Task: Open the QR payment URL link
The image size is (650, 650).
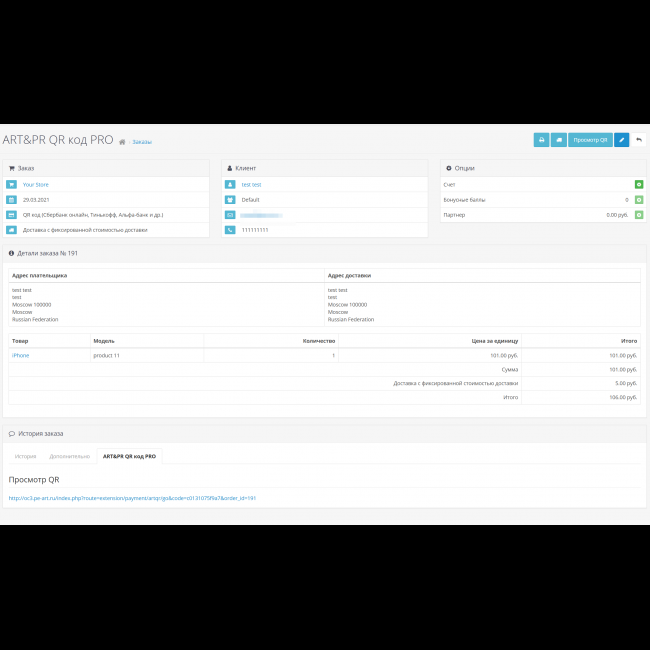Action: click(x=132, y=497)
